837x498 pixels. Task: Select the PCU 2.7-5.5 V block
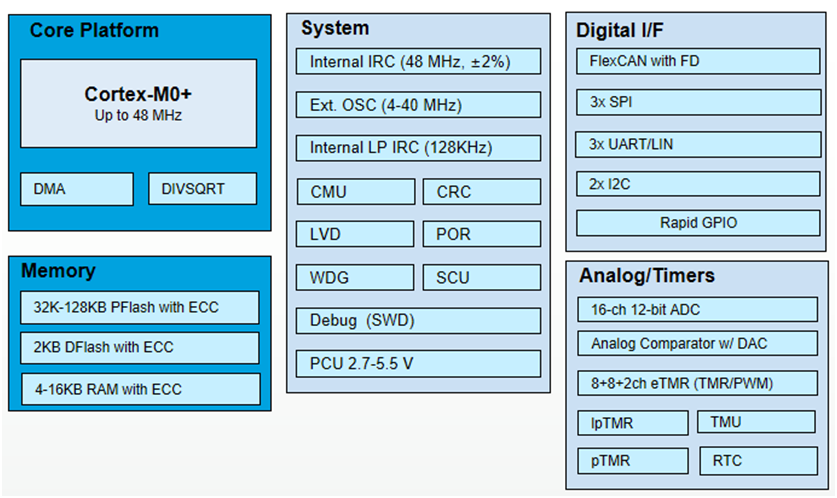tap(418, 363)
